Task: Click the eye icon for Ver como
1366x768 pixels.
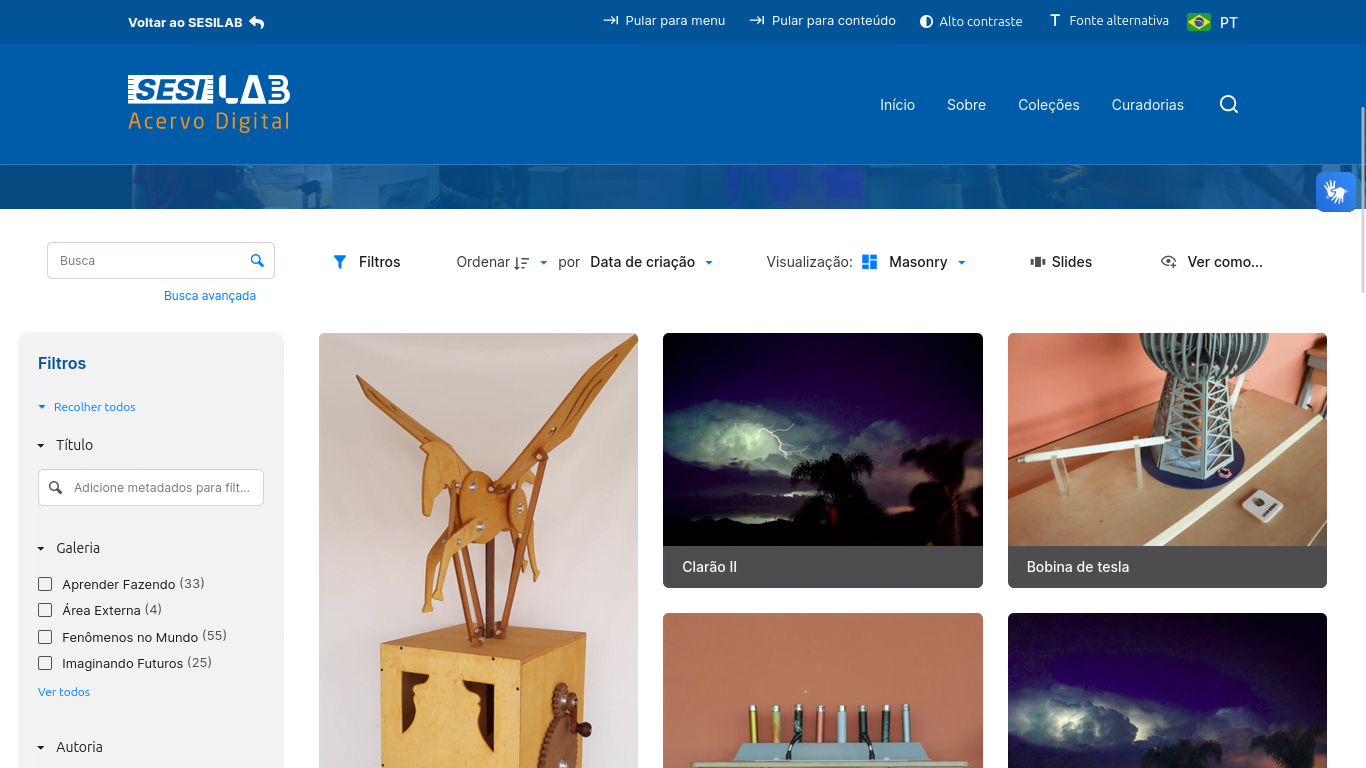Action: (x=1168, y=262)
